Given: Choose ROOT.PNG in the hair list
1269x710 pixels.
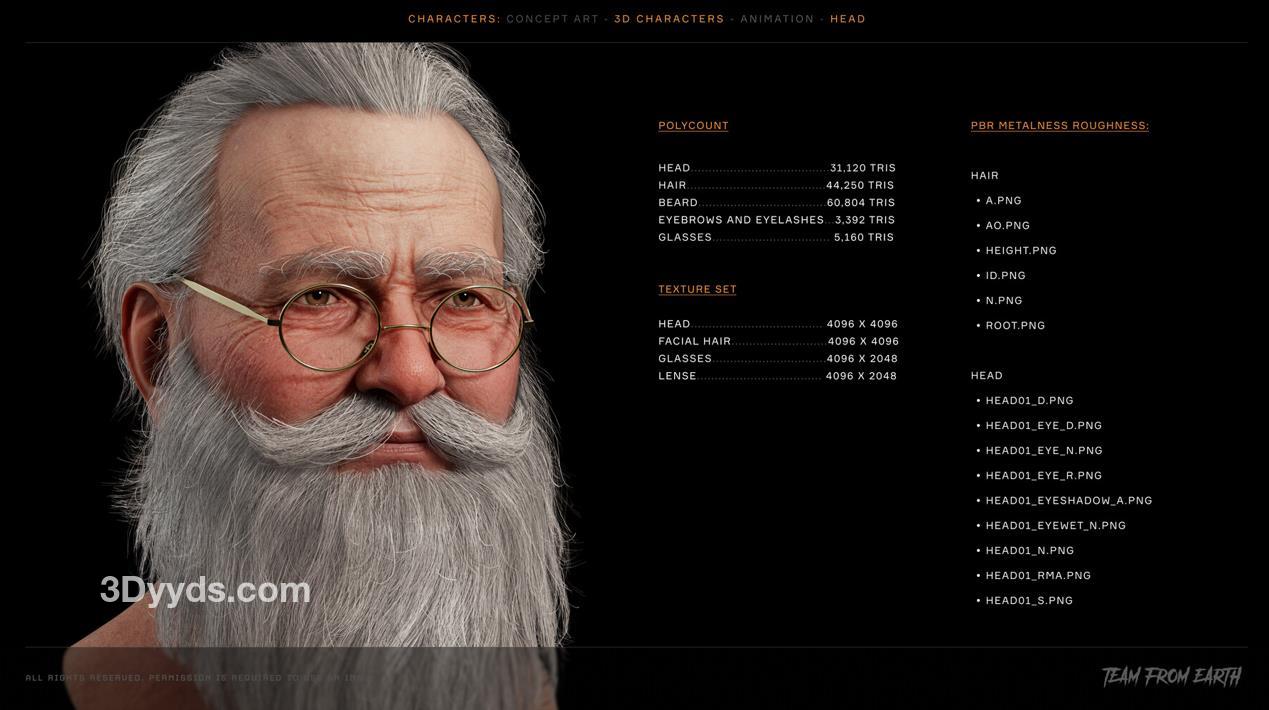Looking at the screenshot, I should [1015, 326].
